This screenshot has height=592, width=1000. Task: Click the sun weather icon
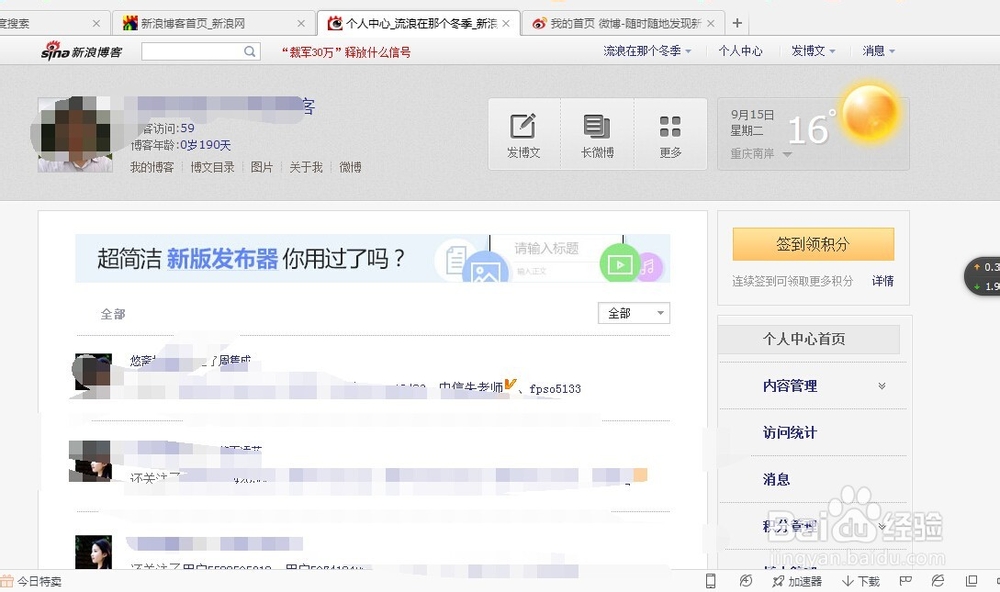869,113
